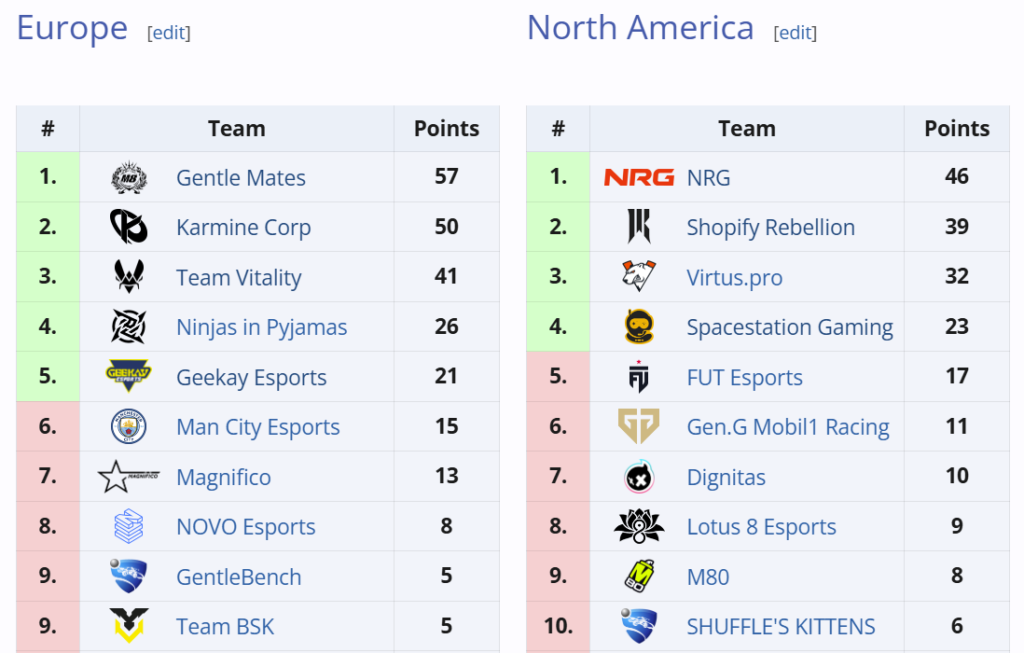Open the FUT Esports team page

pyautogui.click(x=744, y=378)
